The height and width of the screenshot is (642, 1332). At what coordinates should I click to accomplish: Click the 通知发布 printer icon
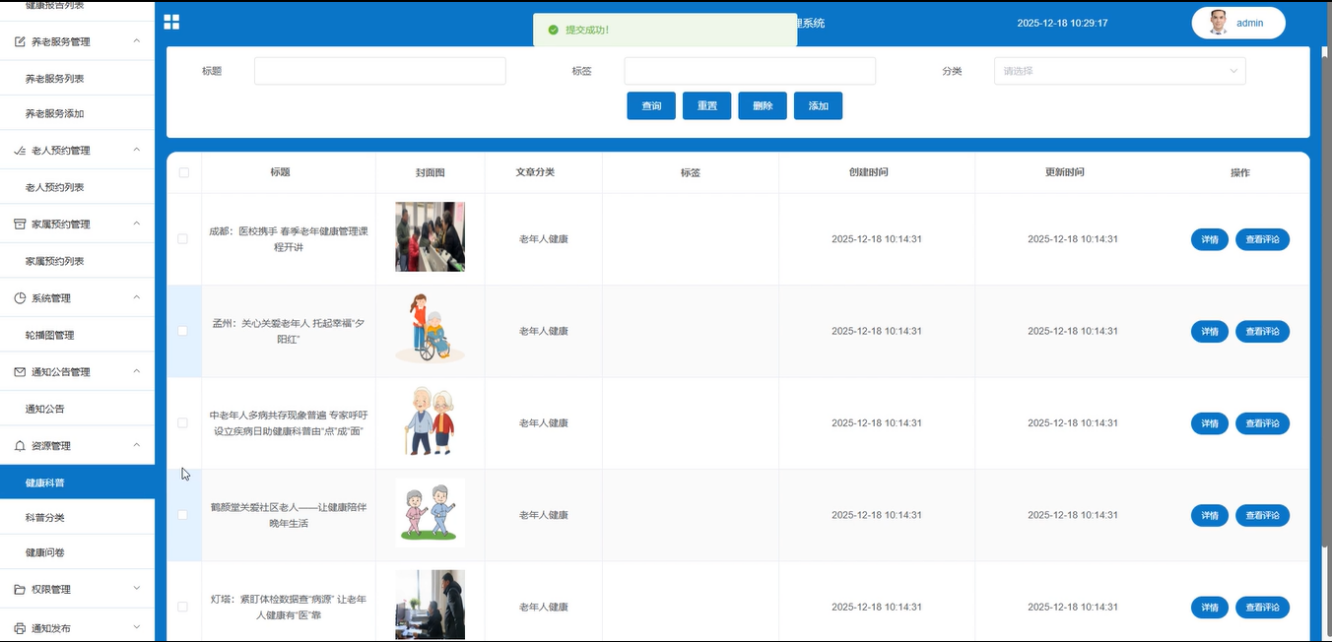(20, 628)
